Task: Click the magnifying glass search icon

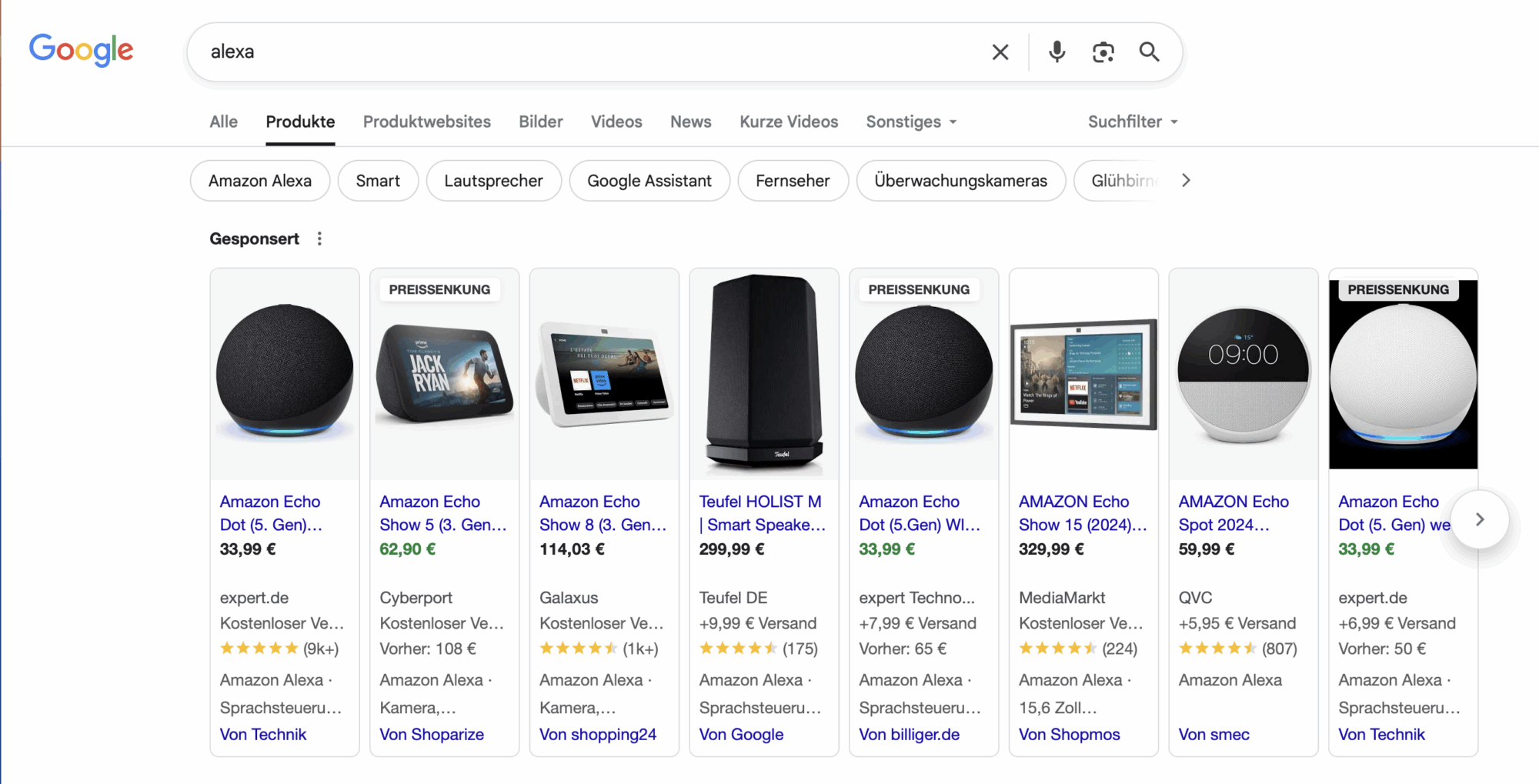Action: tap(1149, 52)
